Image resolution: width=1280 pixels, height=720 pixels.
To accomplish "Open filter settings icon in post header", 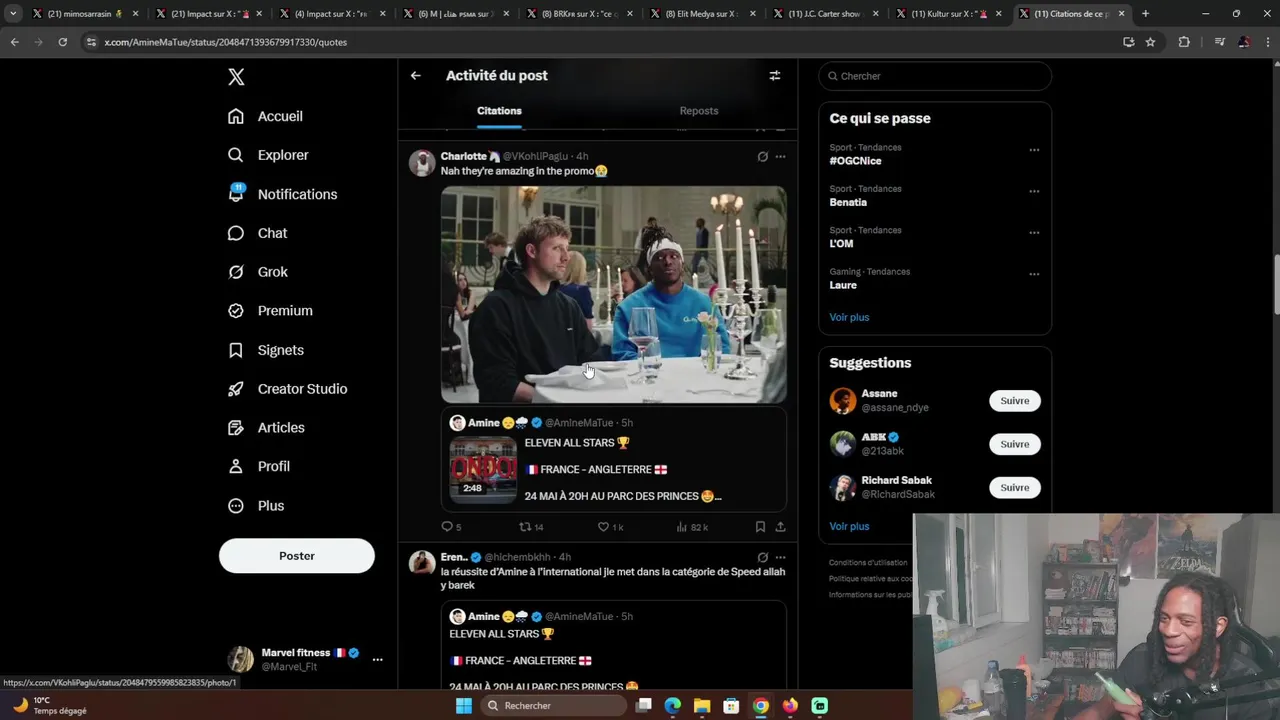I will pos(774,75).
